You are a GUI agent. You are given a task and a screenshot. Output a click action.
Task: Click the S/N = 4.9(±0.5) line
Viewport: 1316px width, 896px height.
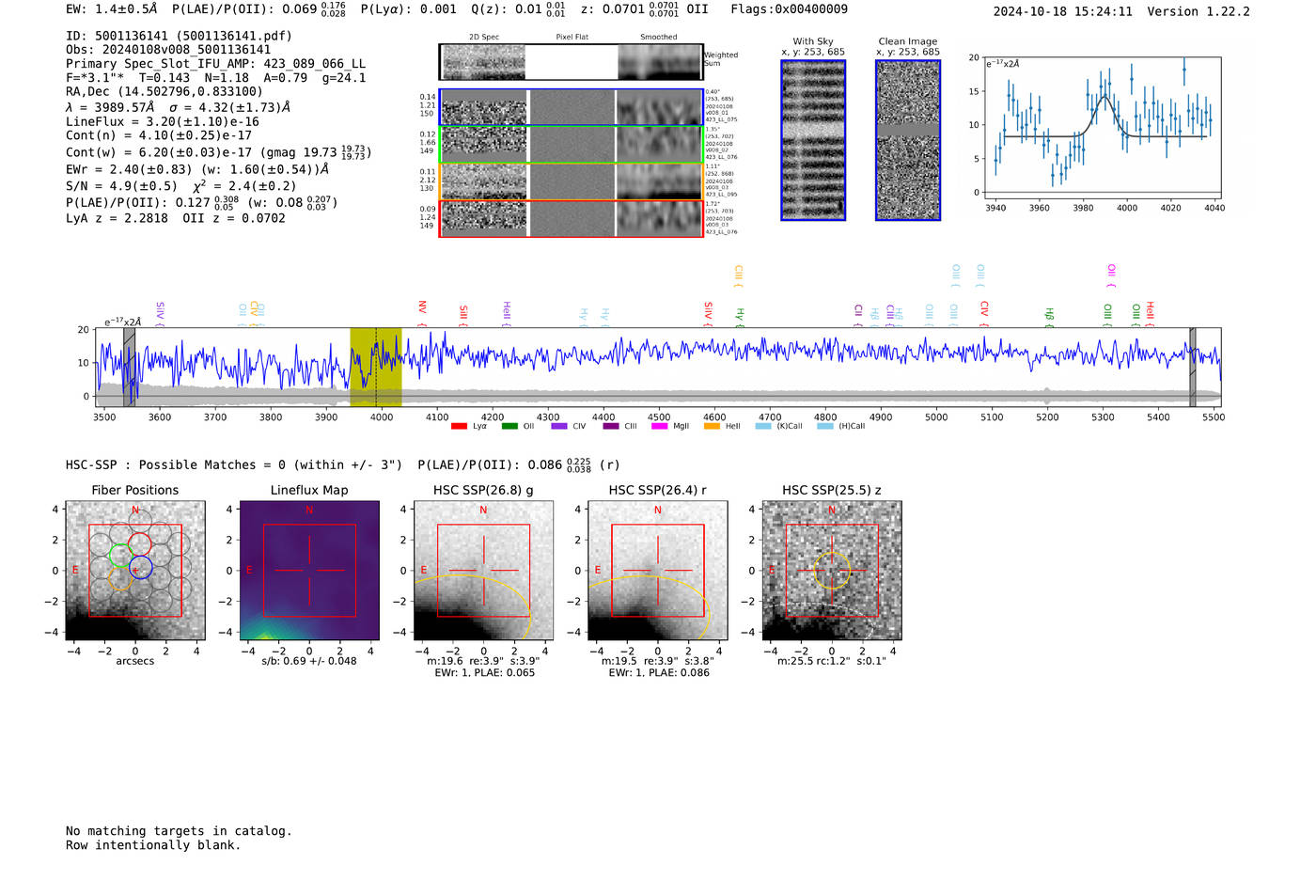click(181, 186)
